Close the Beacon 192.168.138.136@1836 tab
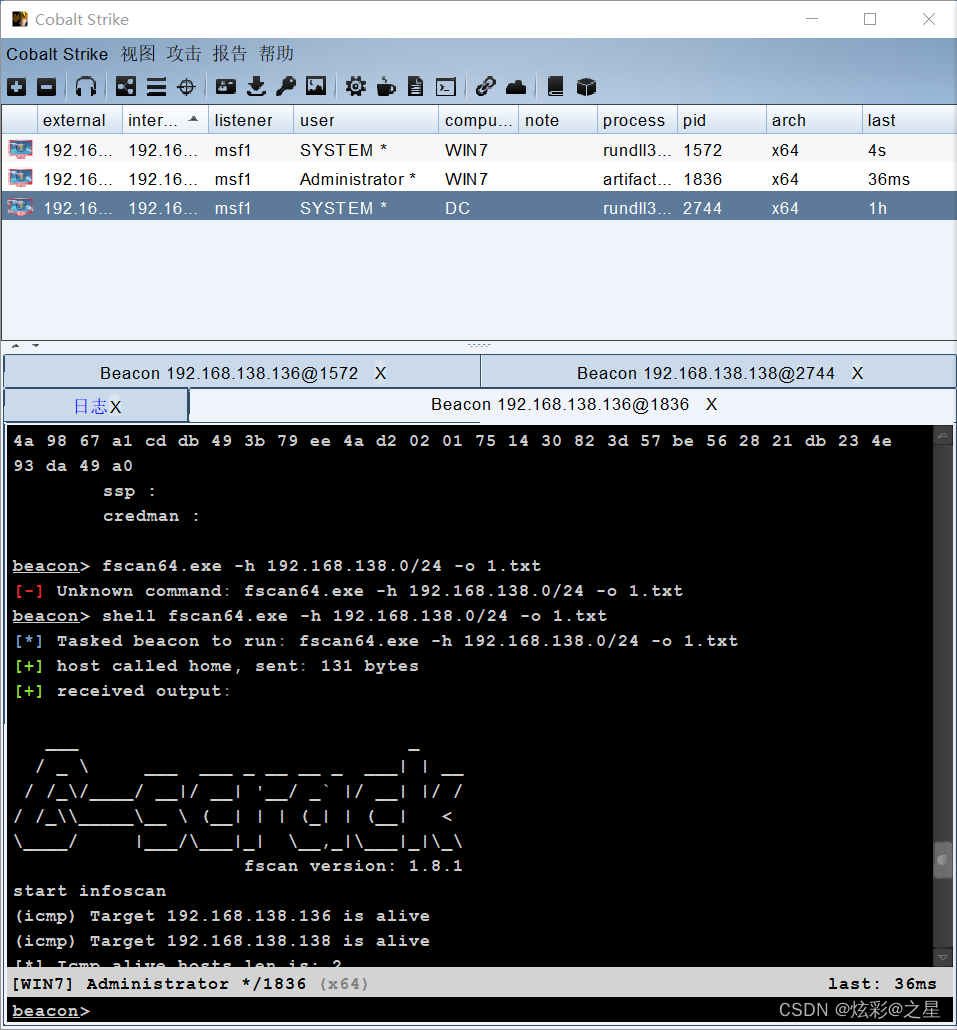This screenshot has width=957, height=1030. point(711,404)
